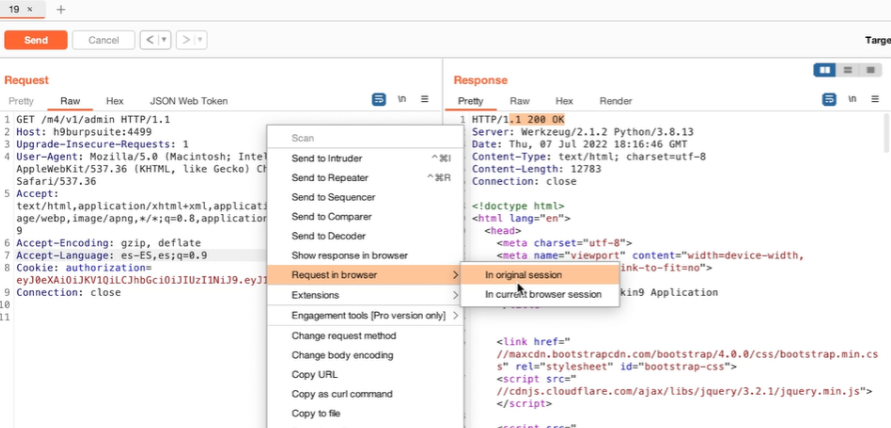Expand Engagement tools submenu
The width and height of the screenshot is (891, 428).
point(365,315)
